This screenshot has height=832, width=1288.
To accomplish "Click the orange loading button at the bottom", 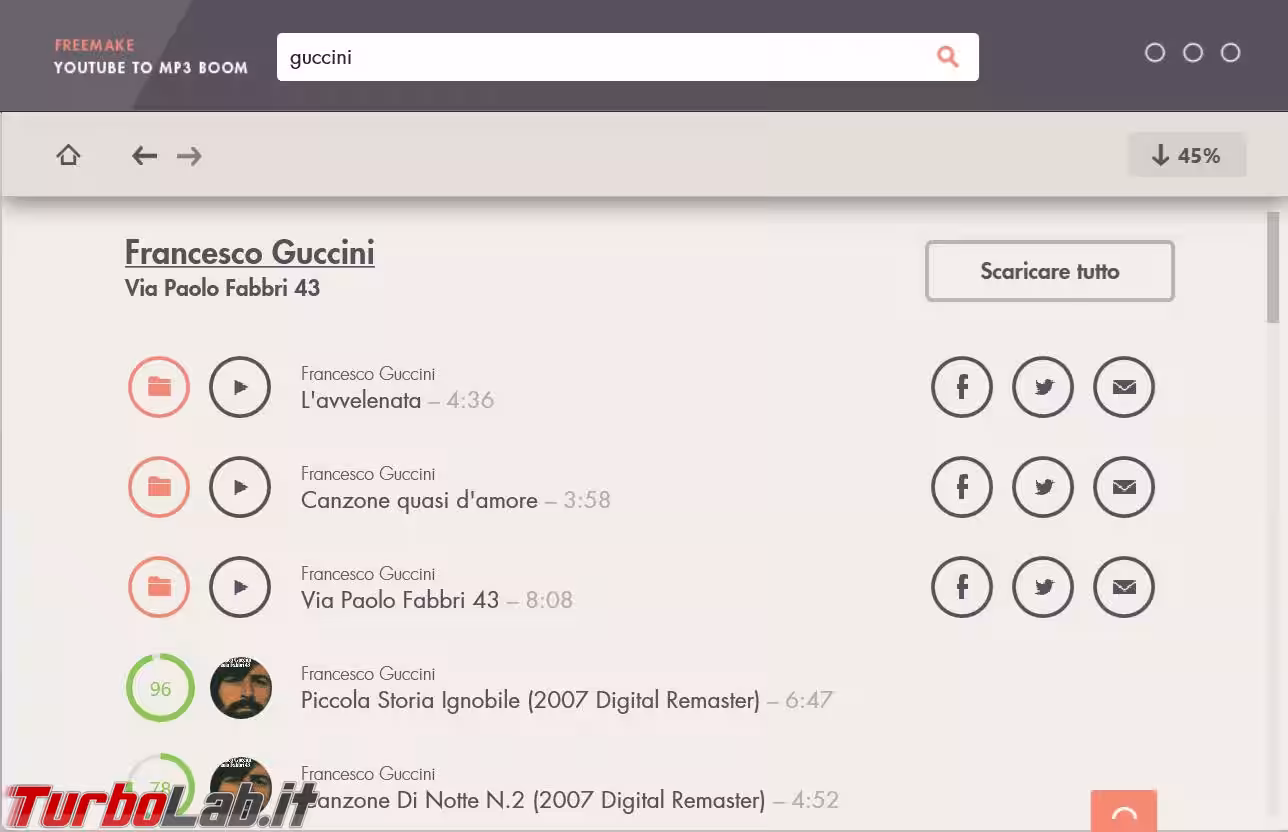I will tap(1124, 811).
